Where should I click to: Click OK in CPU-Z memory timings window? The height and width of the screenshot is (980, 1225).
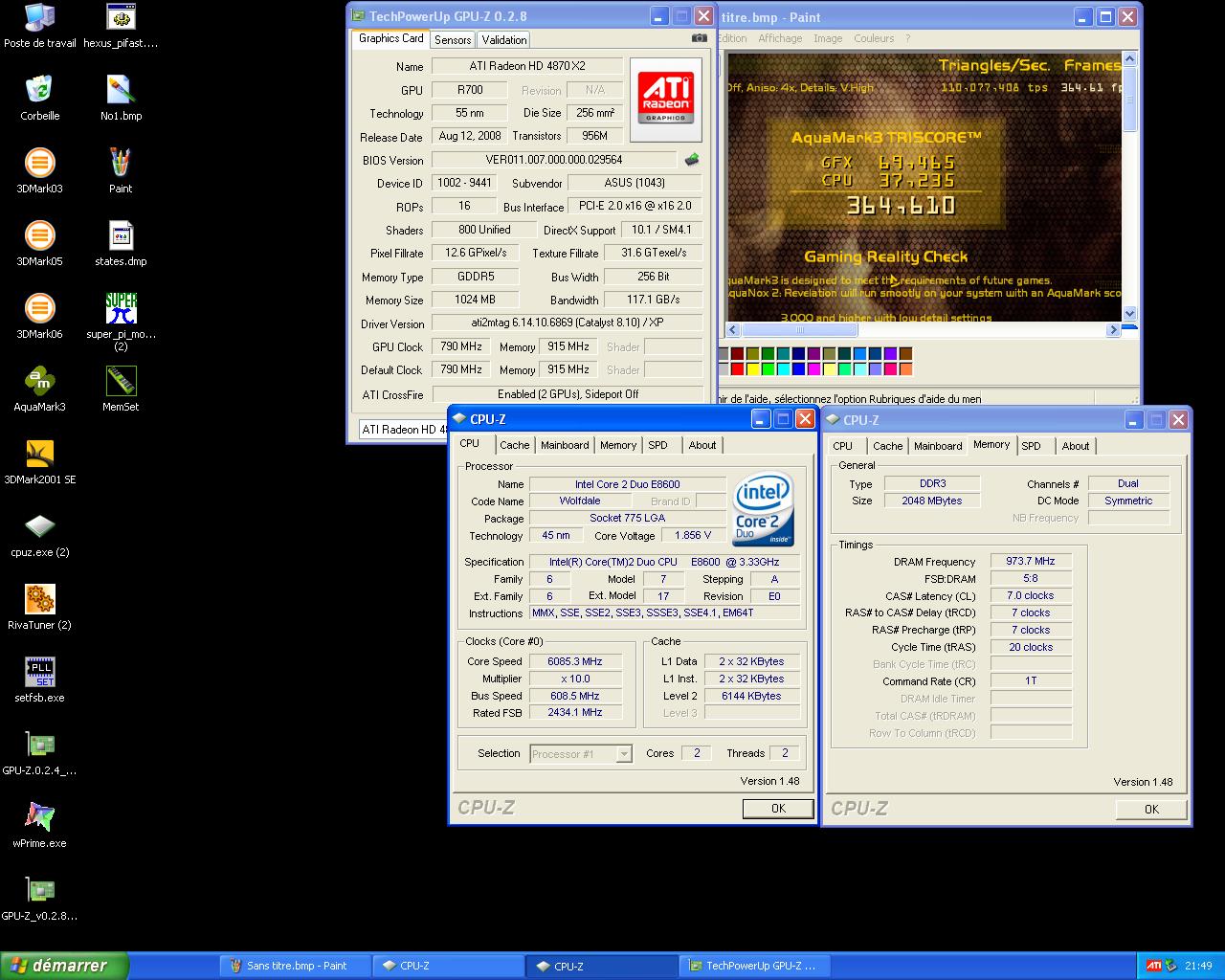(1151, 810)
